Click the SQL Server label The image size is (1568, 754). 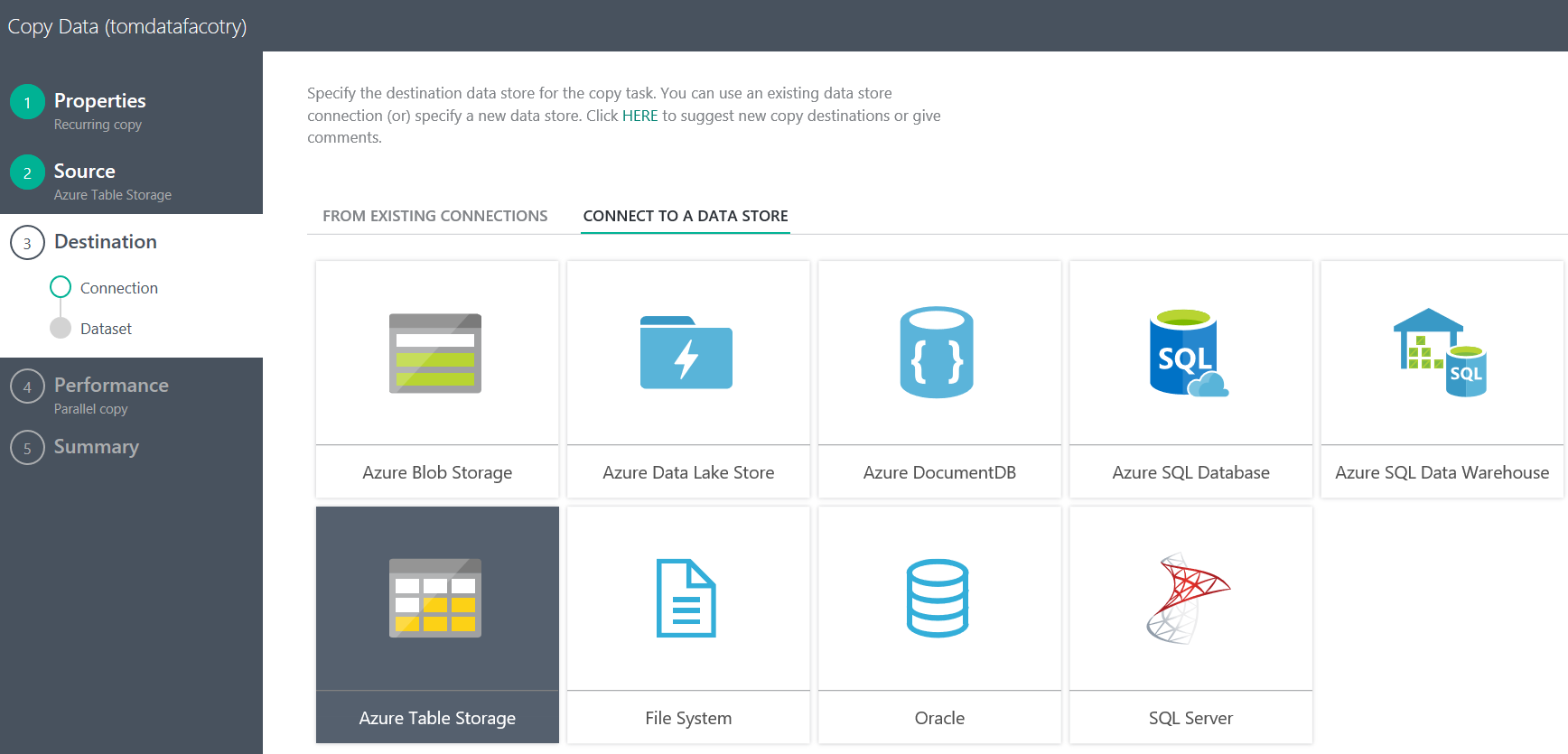click(x=1190, y=718)
